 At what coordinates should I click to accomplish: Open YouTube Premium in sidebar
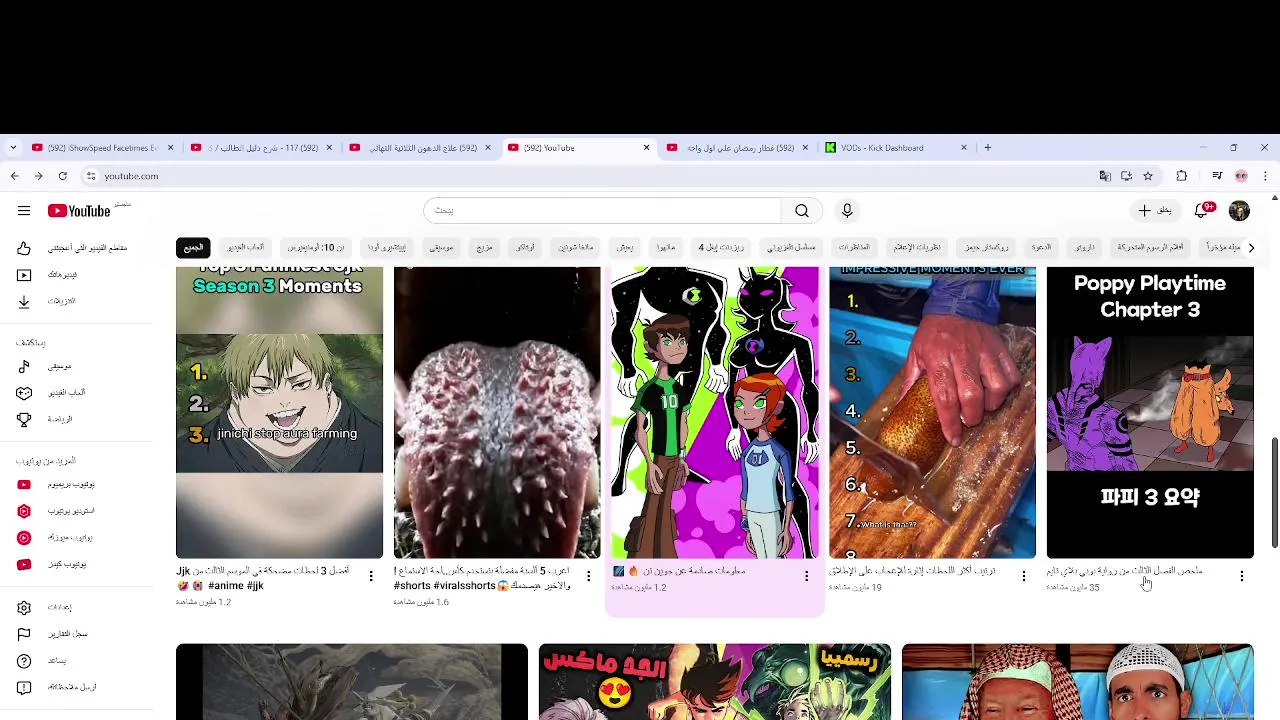(x=77, y=485)
